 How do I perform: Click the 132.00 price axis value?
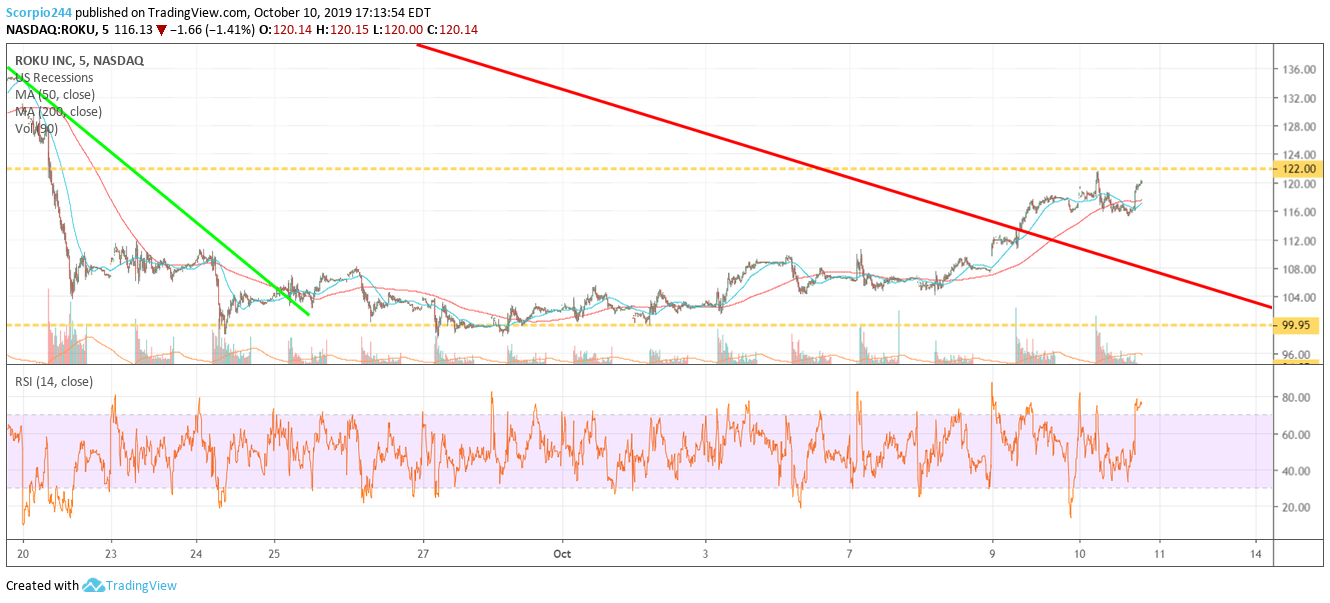point(1297,99)
